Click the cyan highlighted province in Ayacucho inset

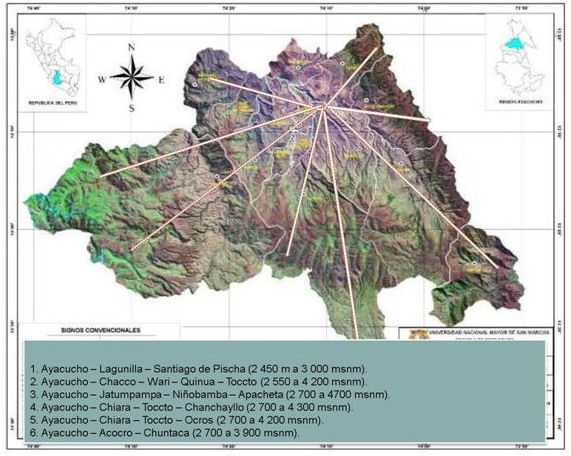point(514,44)
